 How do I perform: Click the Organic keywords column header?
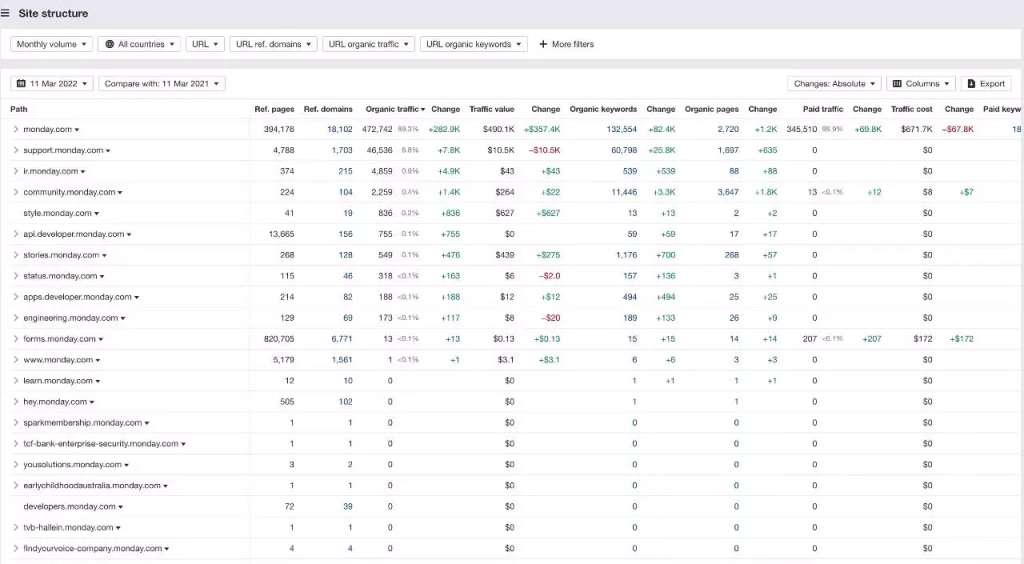[x=603, y=109]
